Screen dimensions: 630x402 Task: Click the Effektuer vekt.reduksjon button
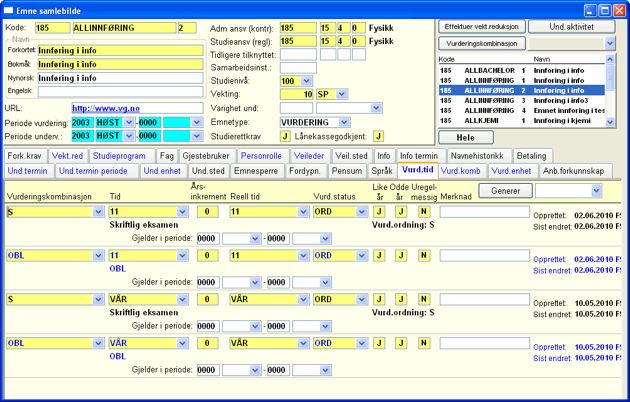481,27
